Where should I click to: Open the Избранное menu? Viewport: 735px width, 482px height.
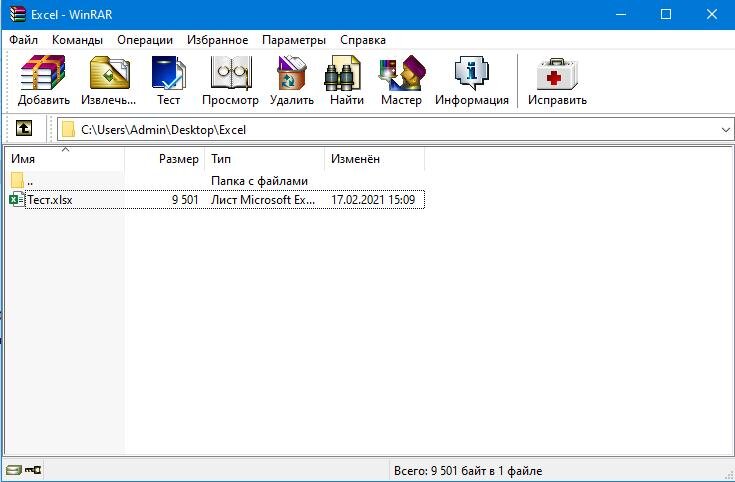tap(218, 40)
